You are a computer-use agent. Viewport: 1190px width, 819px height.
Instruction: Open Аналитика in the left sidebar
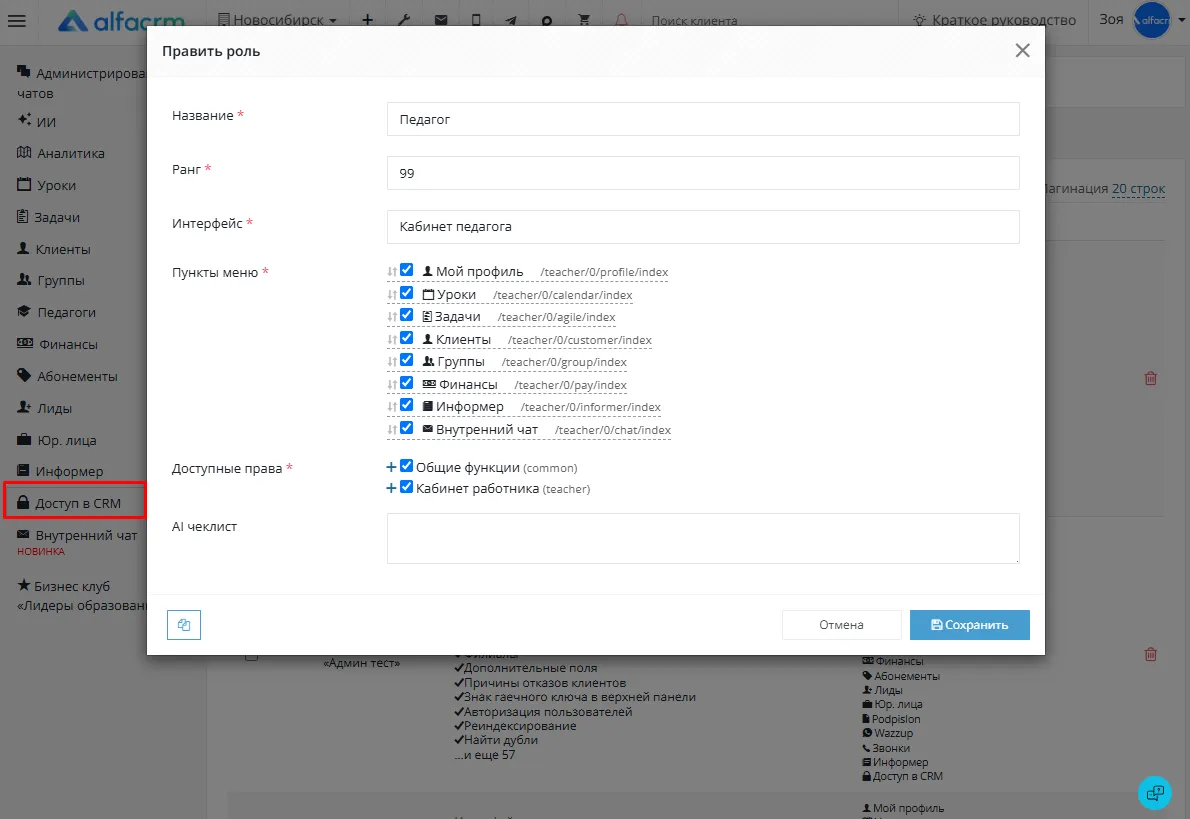61,153
